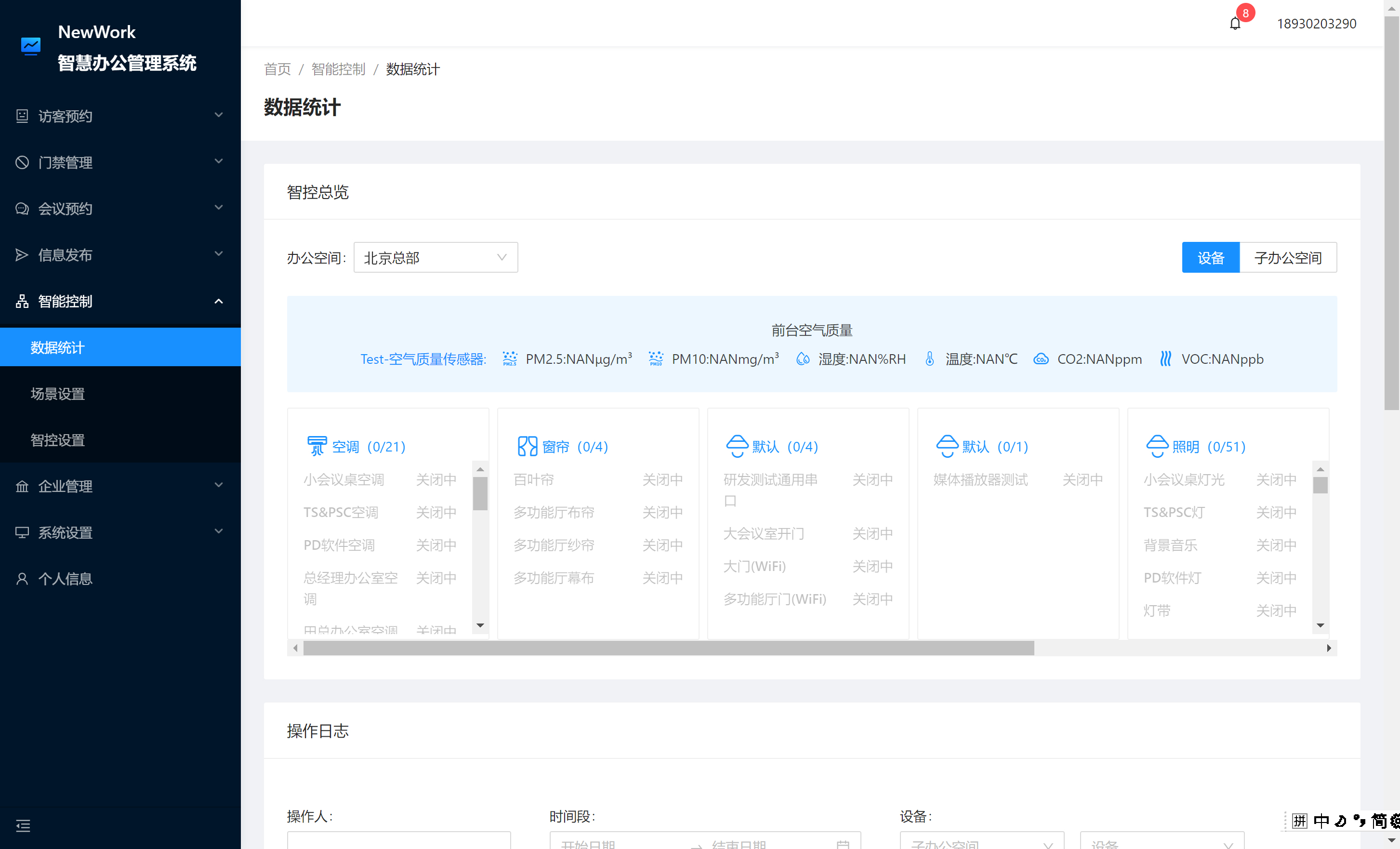Screen dimensions: 1400x849
Task: Expand the 企业管理 sidebar section
Action: [120, 486]
